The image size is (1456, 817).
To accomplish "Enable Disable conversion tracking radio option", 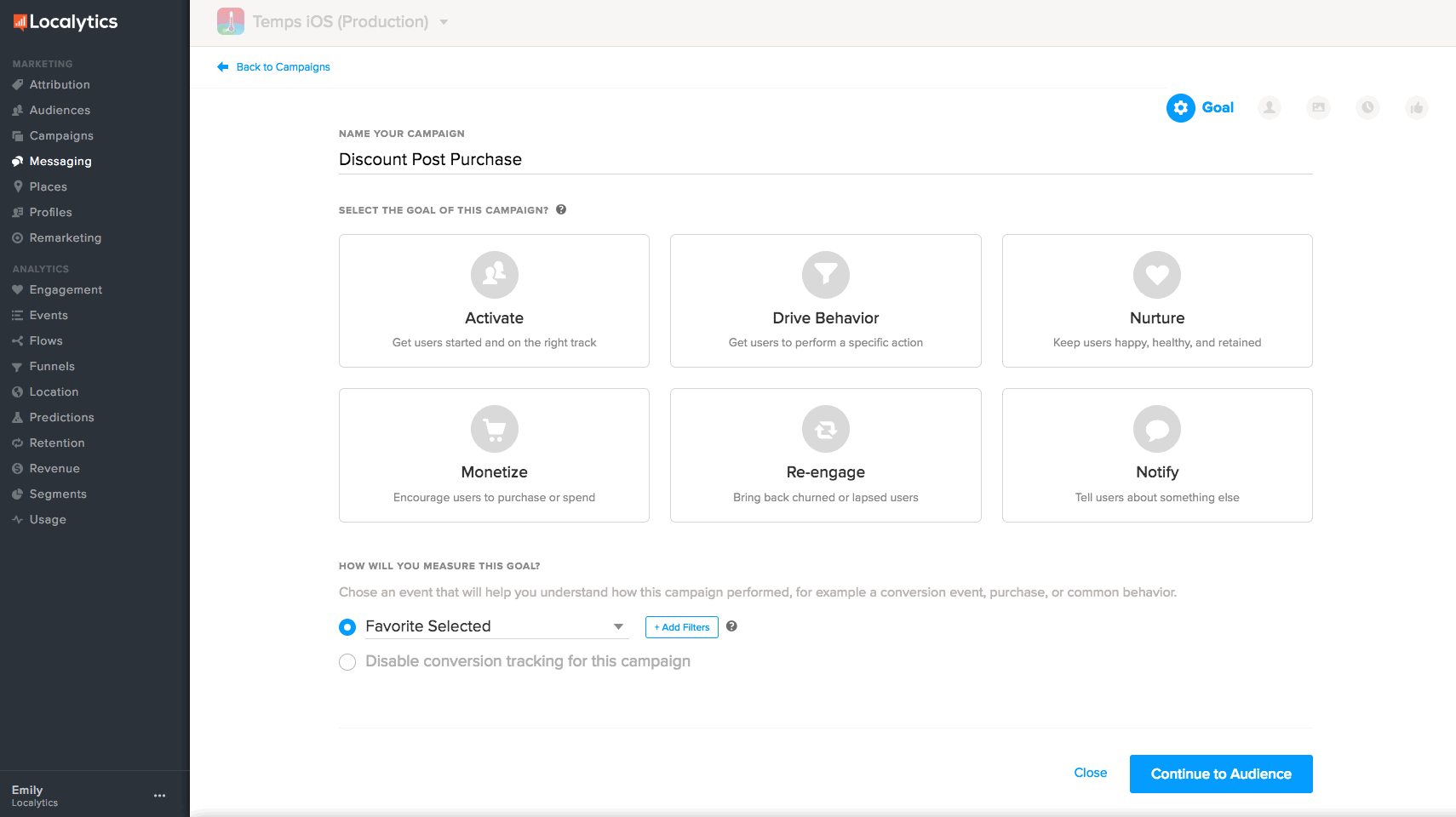I will pos(347,662).
